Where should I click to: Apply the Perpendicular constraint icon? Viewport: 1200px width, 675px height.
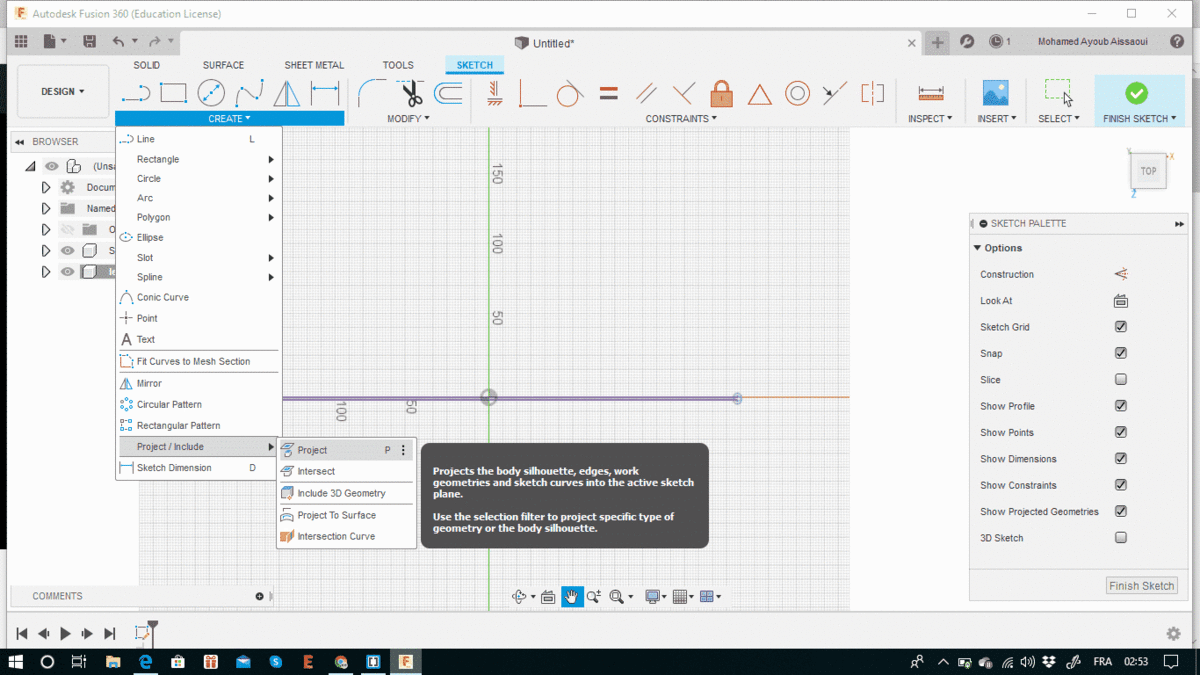point(684,94)
